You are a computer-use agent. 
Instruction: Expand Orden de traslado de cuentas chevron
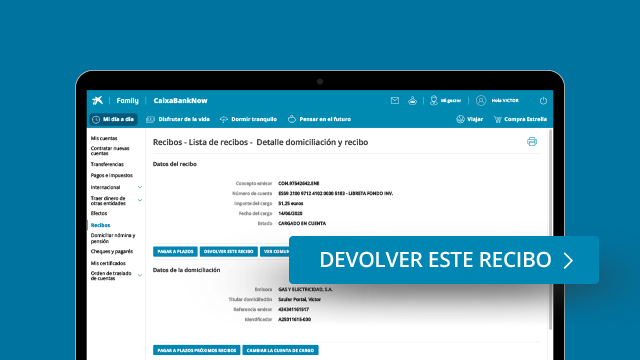(140, 276)
